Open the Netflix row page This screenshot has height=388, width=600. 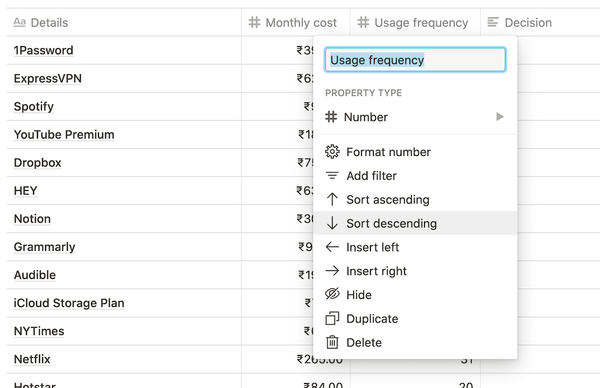point(32,359)
